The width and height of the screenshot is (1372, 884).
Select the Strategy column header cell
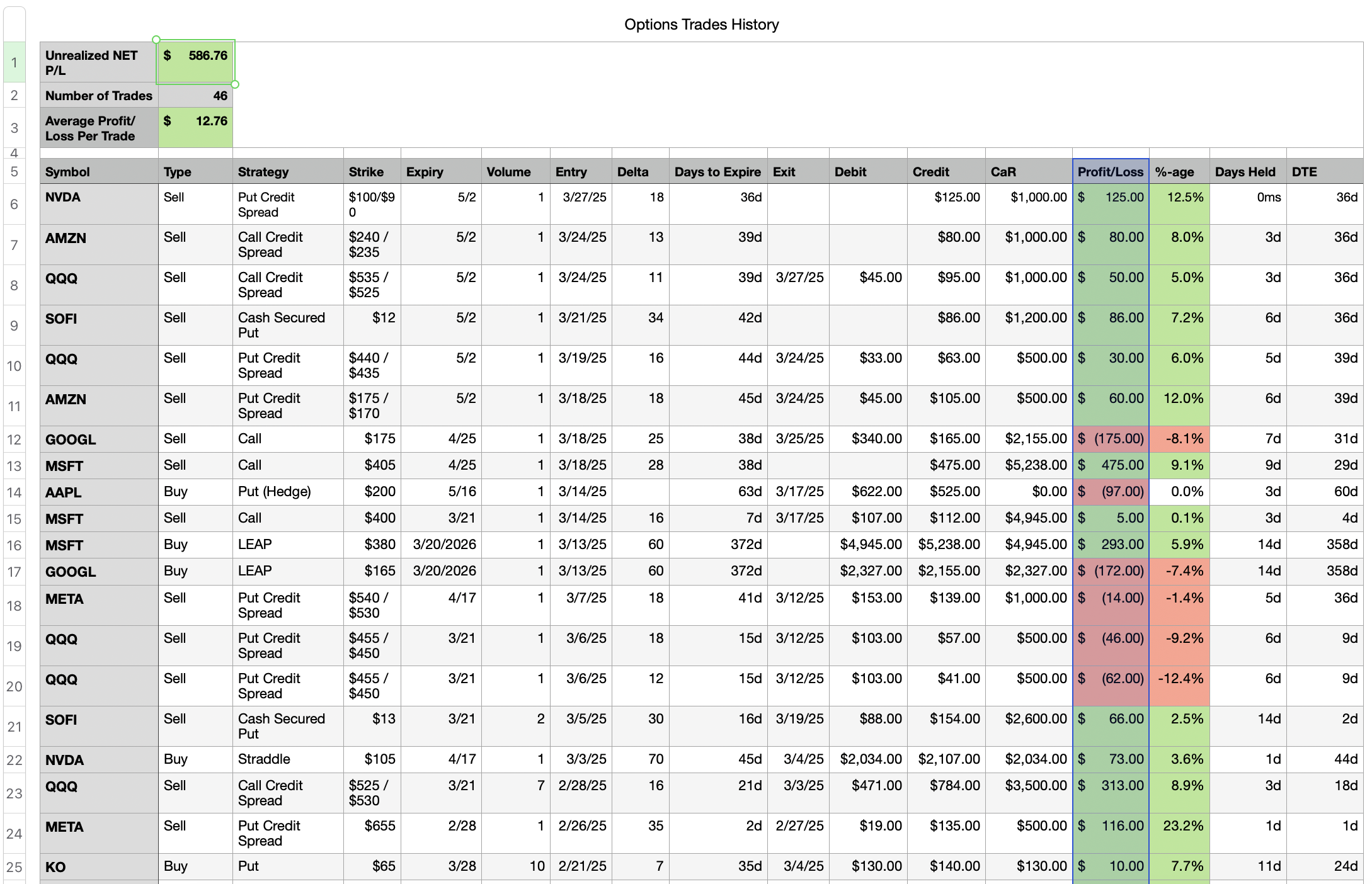point(288,172)
